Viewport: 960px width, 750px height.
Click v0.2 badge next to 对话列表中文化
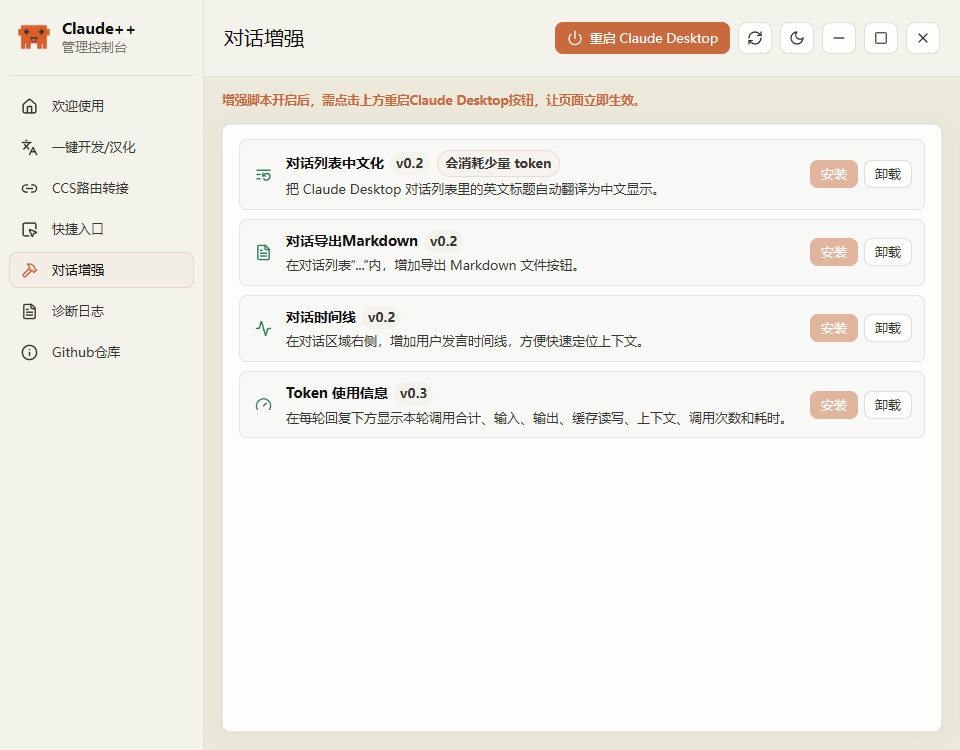pos(410,163)
